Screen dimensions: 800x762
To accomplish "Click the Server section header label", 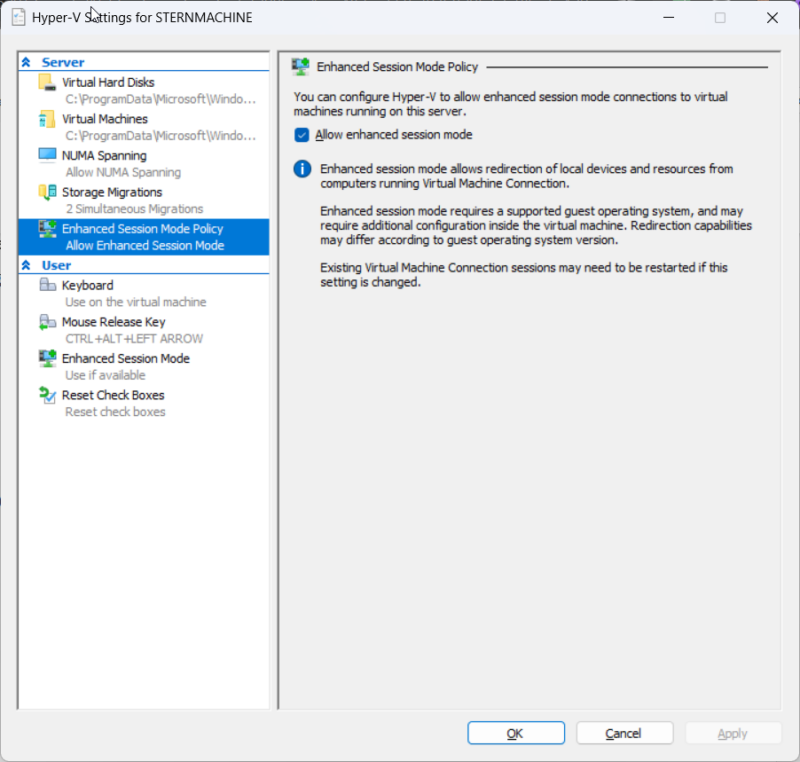I will (63, 62).
